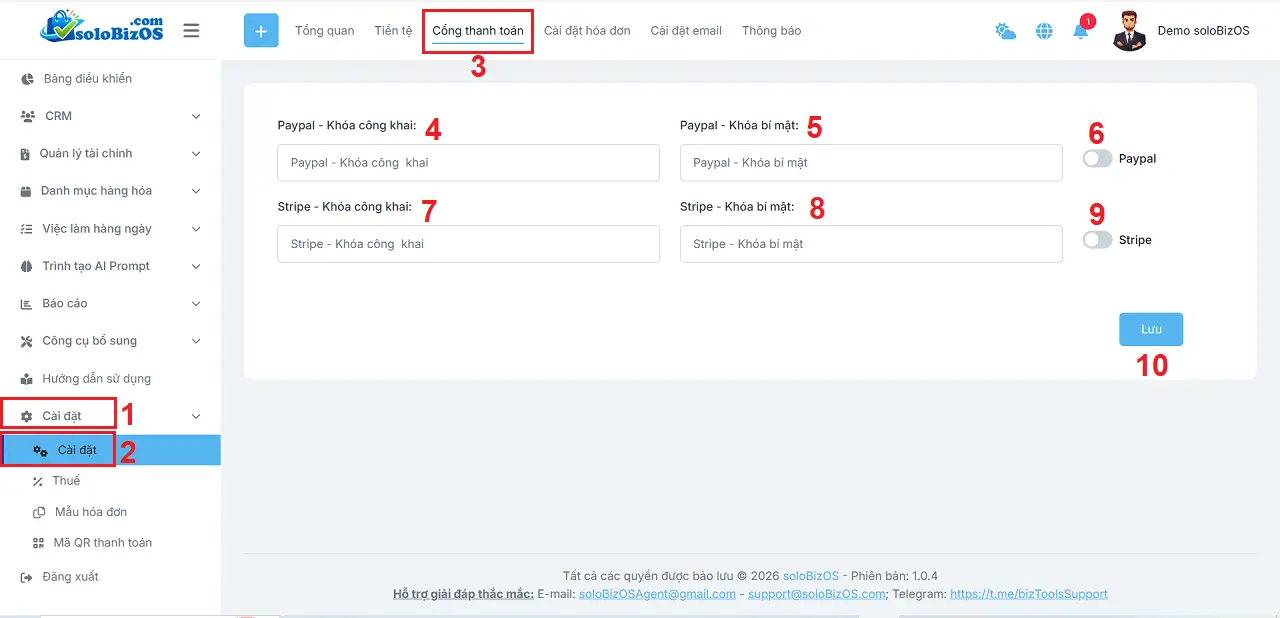The image size is (1280, 618).
Task: Expand Danh mục hàng hóa chevron
Action: click(196, 191)
